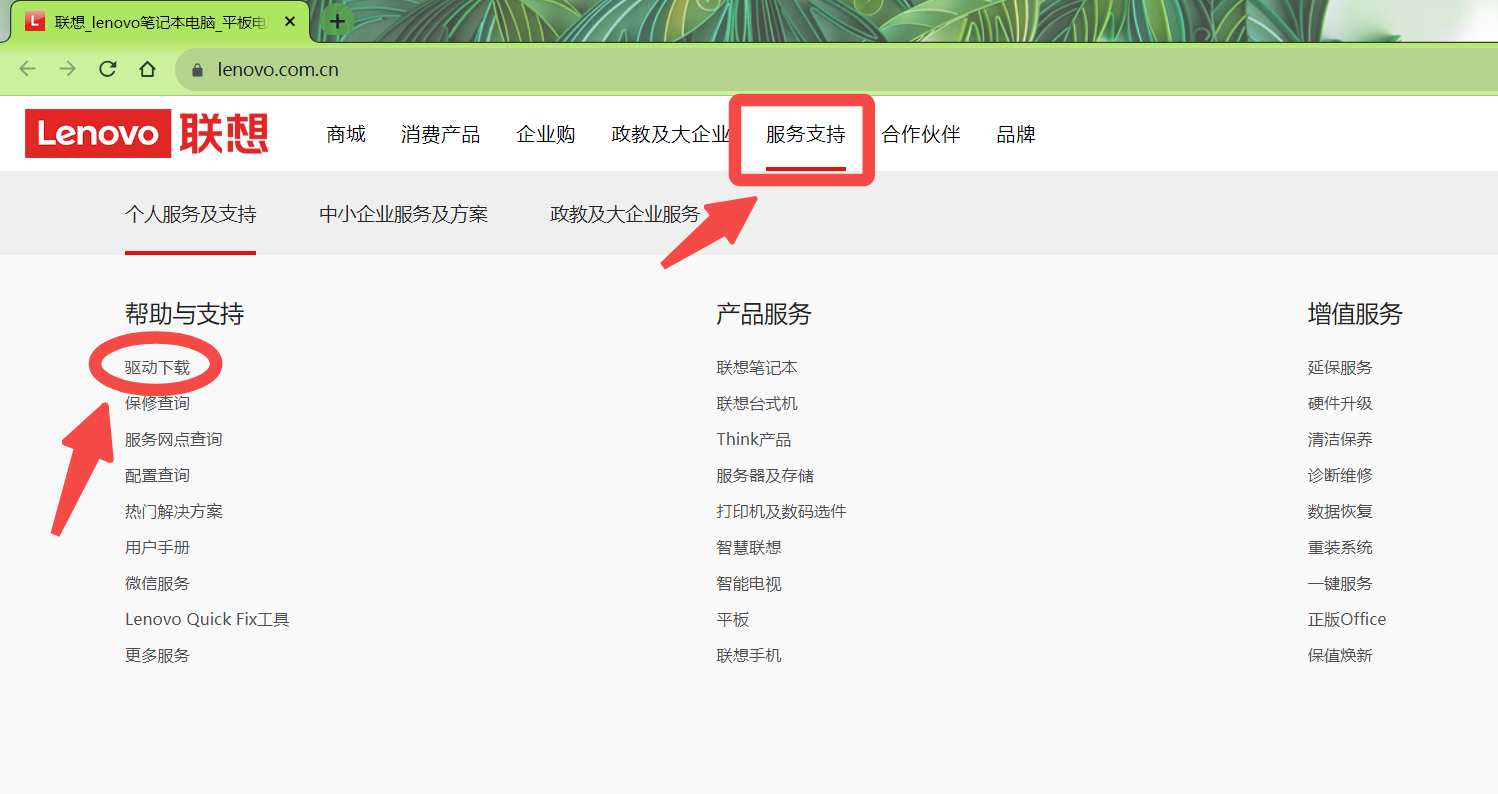Open the 延保服务 link
The width and height of the screenshot is (1498, 794).
point(1339,367)
